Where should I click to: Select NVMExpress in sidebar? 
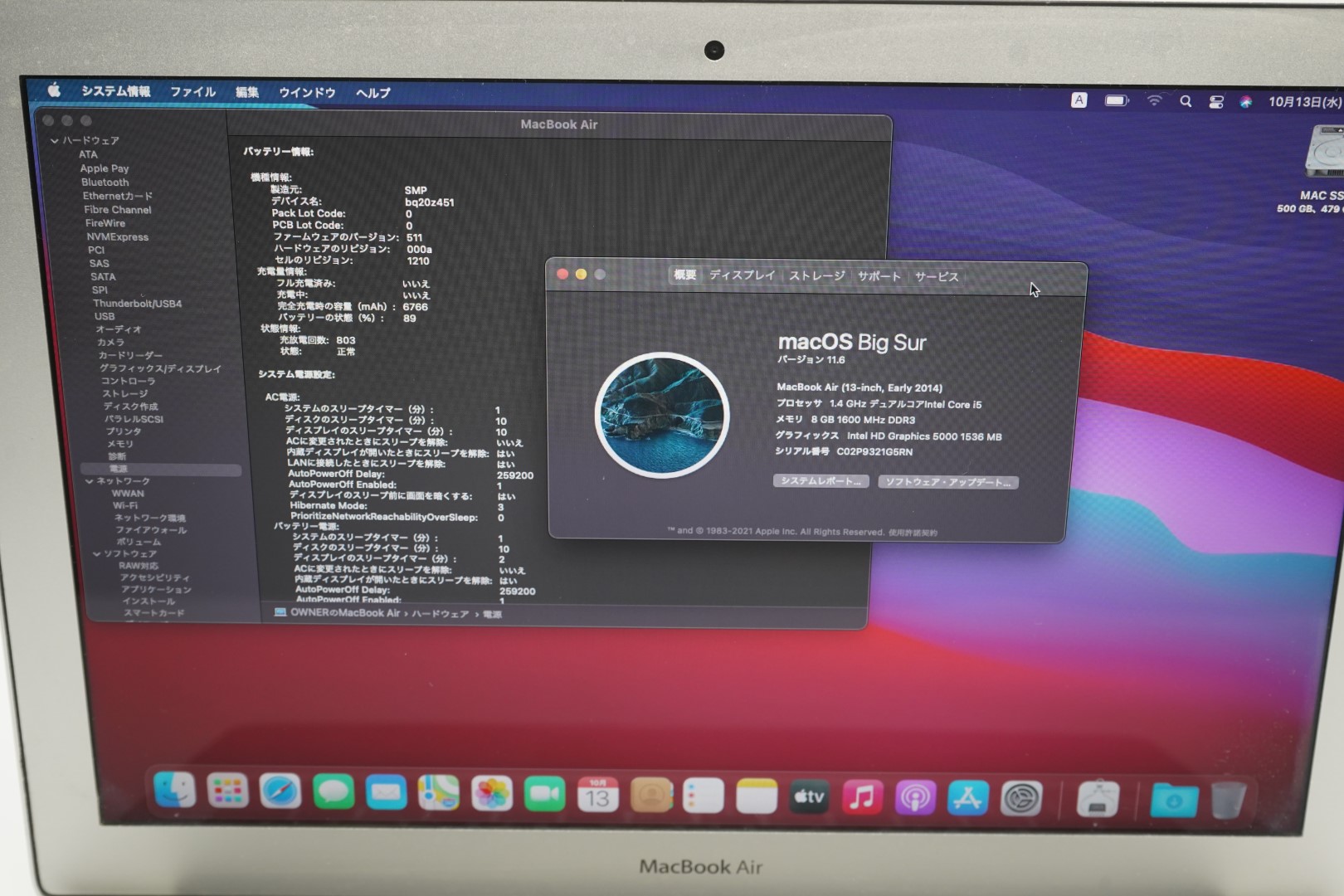tap(118, 237)
